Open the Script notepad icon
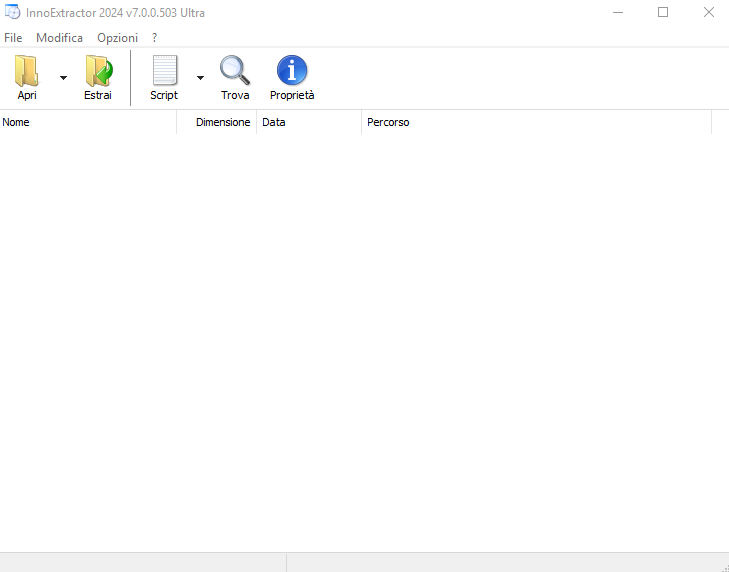 pyautogui.click(x=165, y=70)
